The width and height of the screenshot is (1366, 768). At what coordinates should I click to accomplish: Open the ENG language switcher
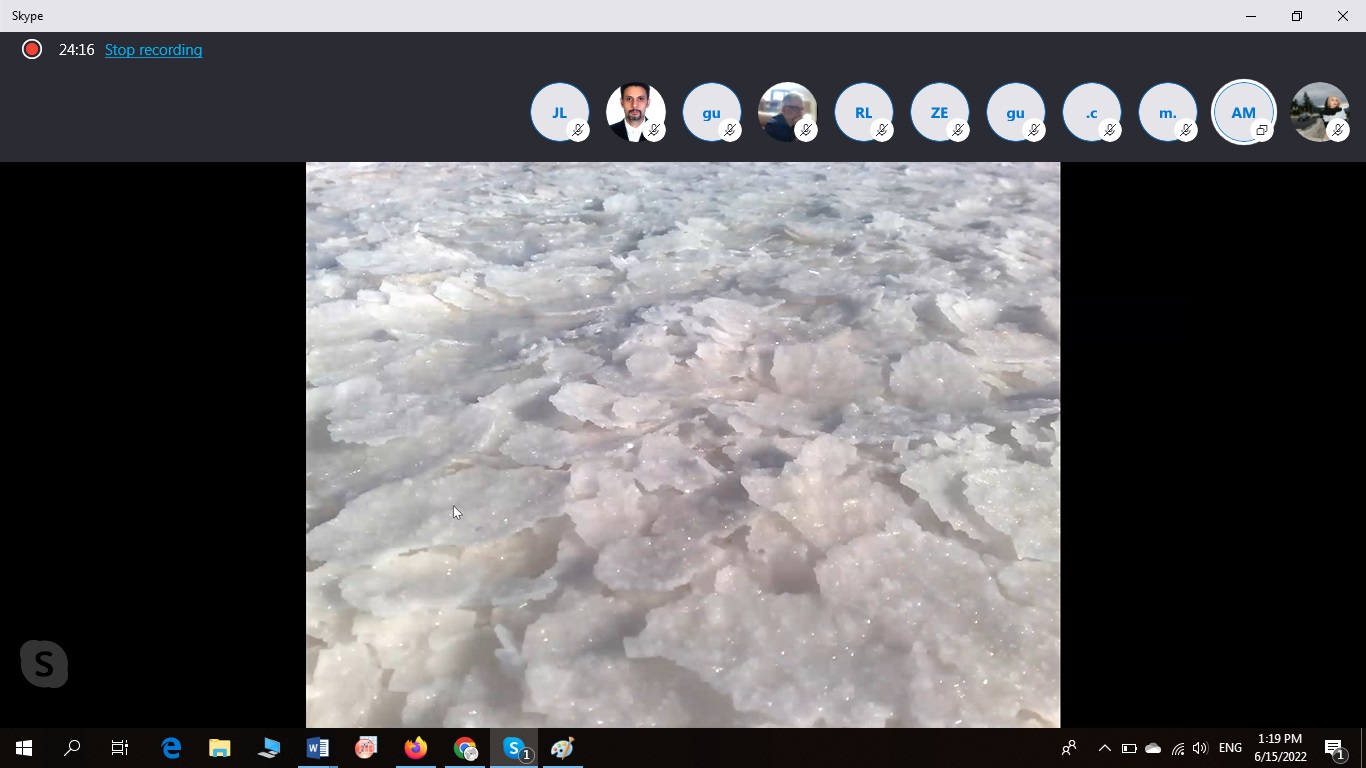click(x=1230, y=748)
